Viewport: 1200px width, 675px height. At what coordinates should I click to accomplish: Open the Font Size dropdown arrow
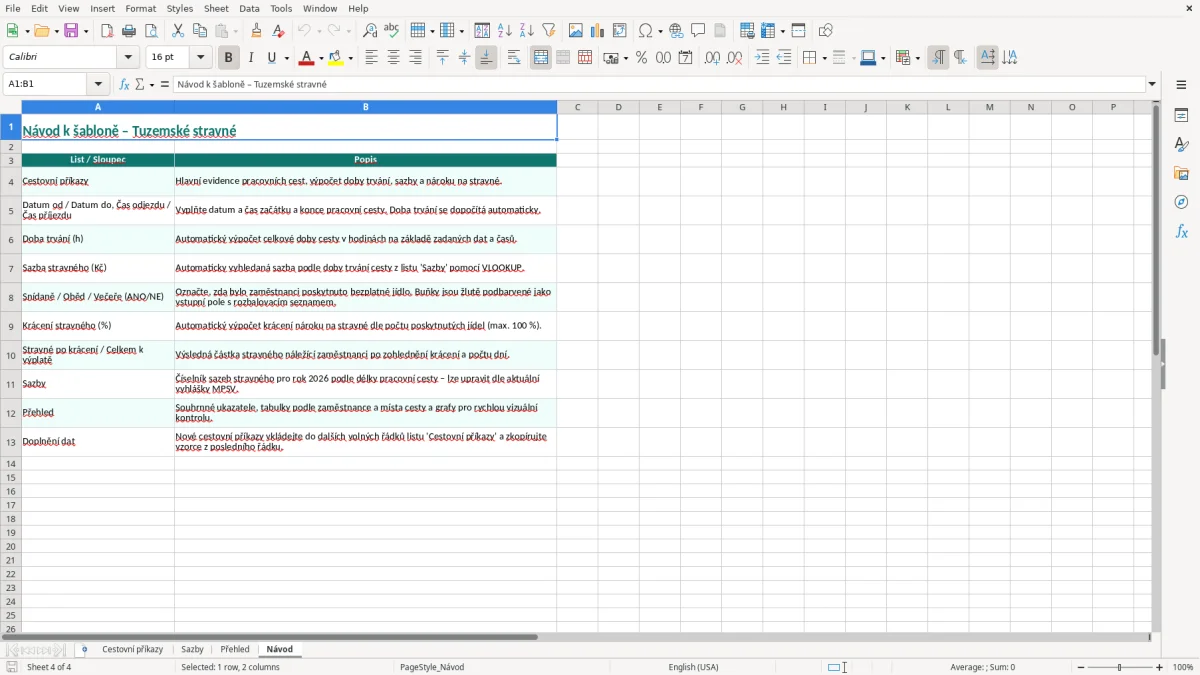(200, 58)
